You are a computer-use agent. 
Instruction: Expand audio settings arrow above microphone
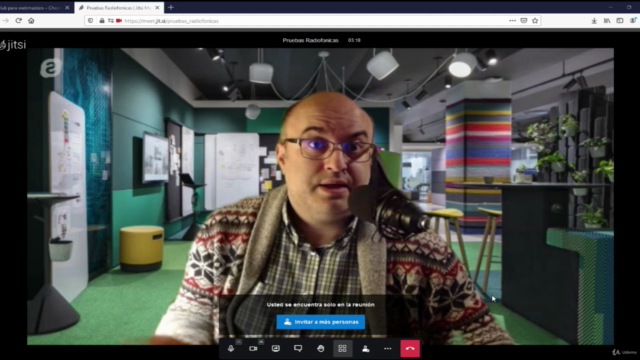point(239,342)
